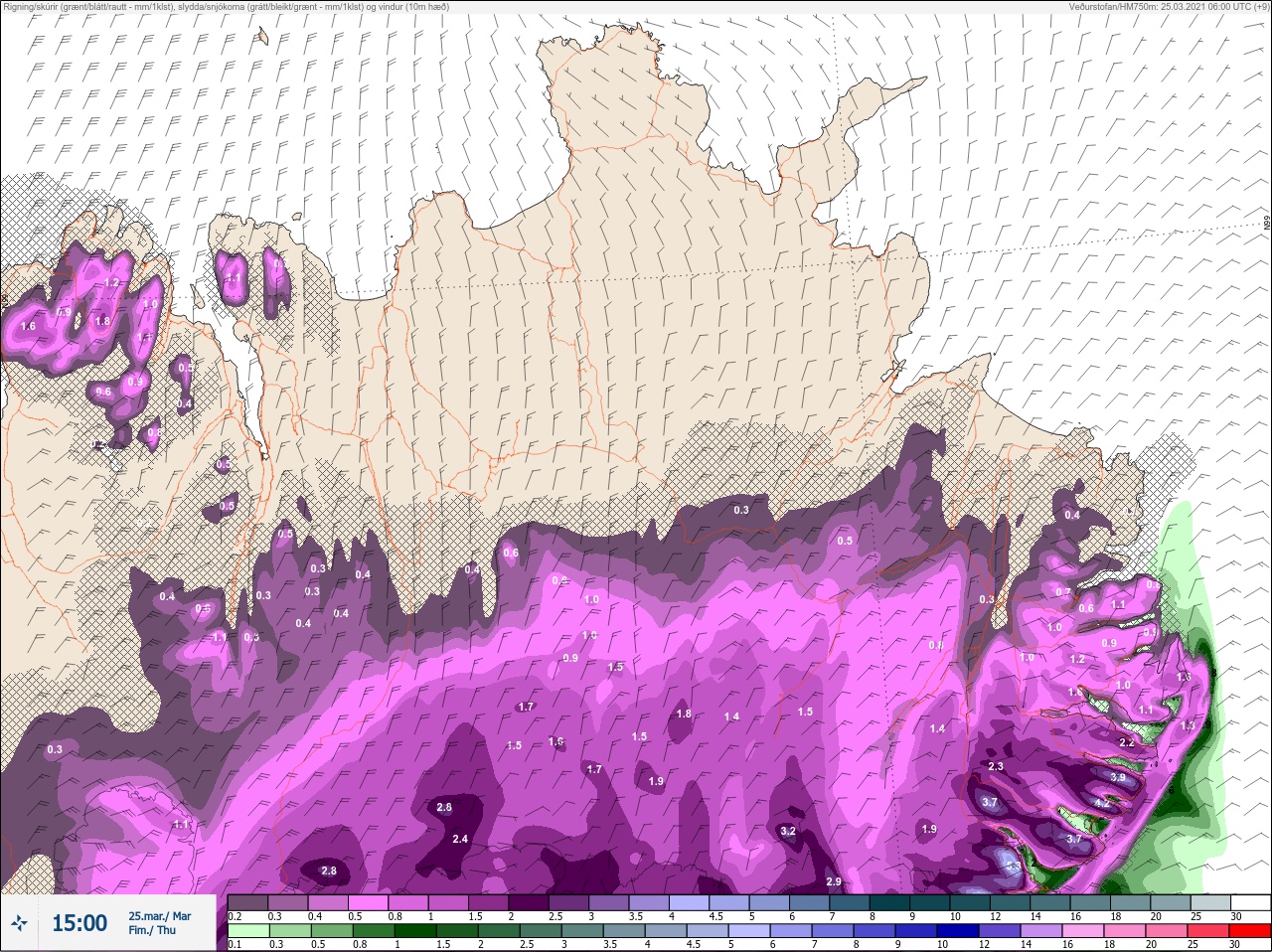Click the 3.9 precipitation value on the map

[x=1118, y=777]
